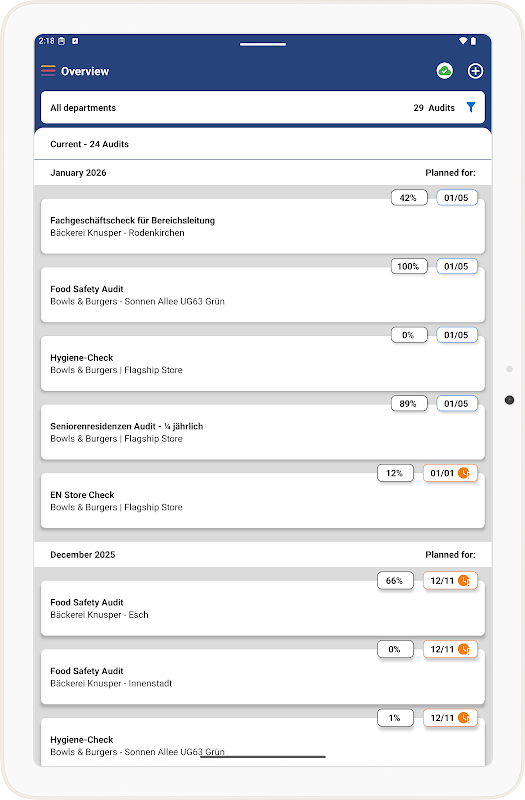Screen dimensions: 525x800
Task: Collapse the January 2026 group header
Action: pyautogui.click(x=263, y=172)
